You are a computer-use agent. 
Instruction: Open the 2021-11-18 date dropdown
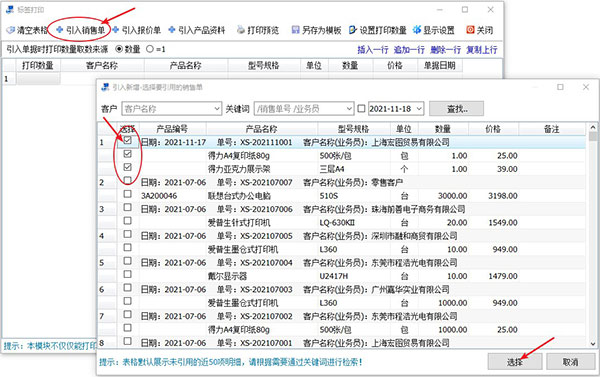pyautogui.click(x=419, y=109)
